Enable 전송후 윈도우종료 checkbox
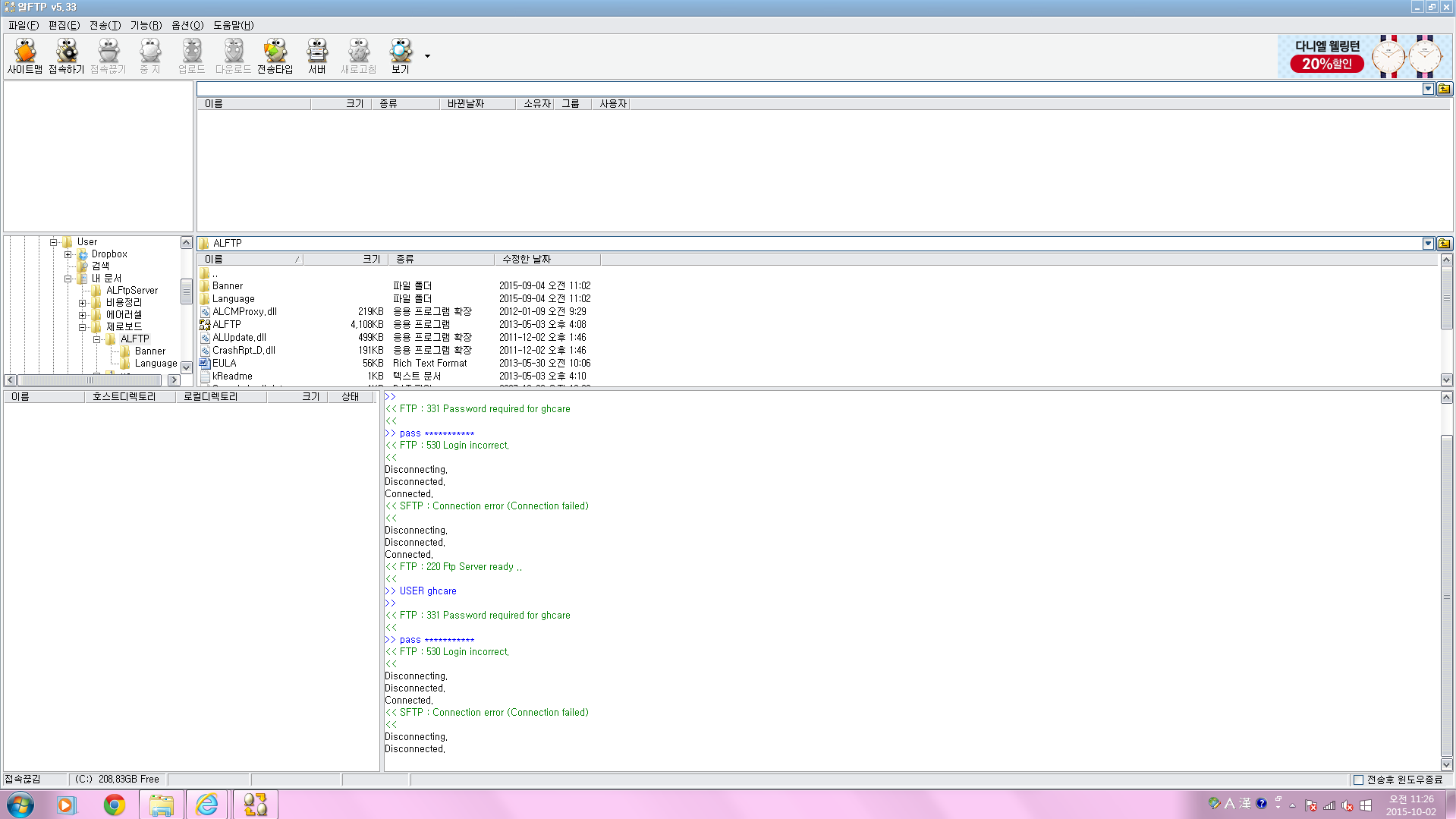This screenshot has width=1456, height=819. click(1358, 780)
